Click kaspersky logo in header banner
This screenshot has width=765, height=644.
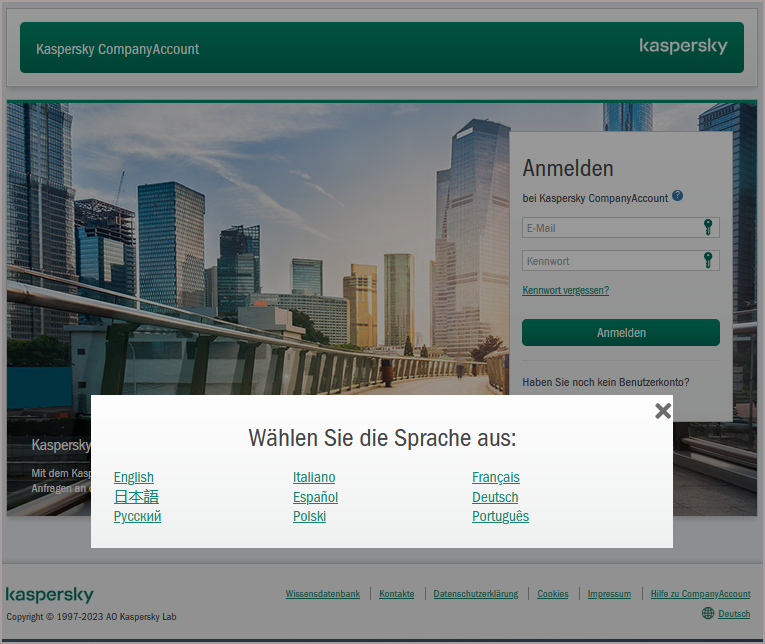pyautogui.click(x=683, y=46)
